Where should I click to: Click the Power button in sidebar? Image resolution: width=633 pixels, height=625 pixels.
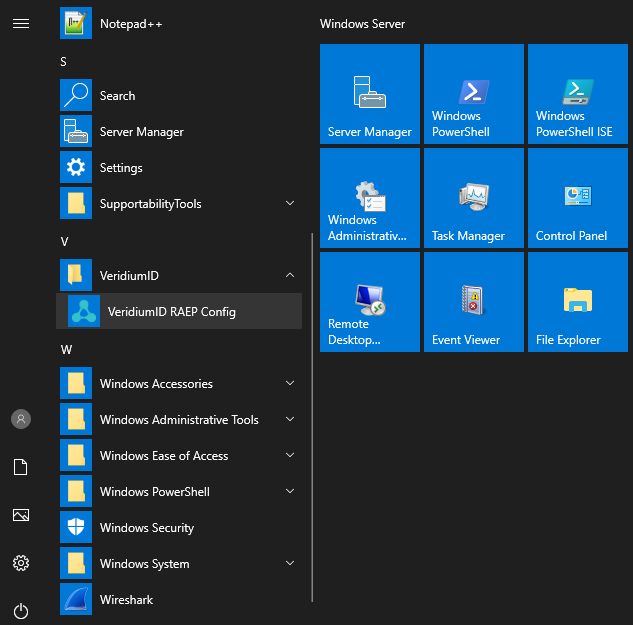[21, 611]
